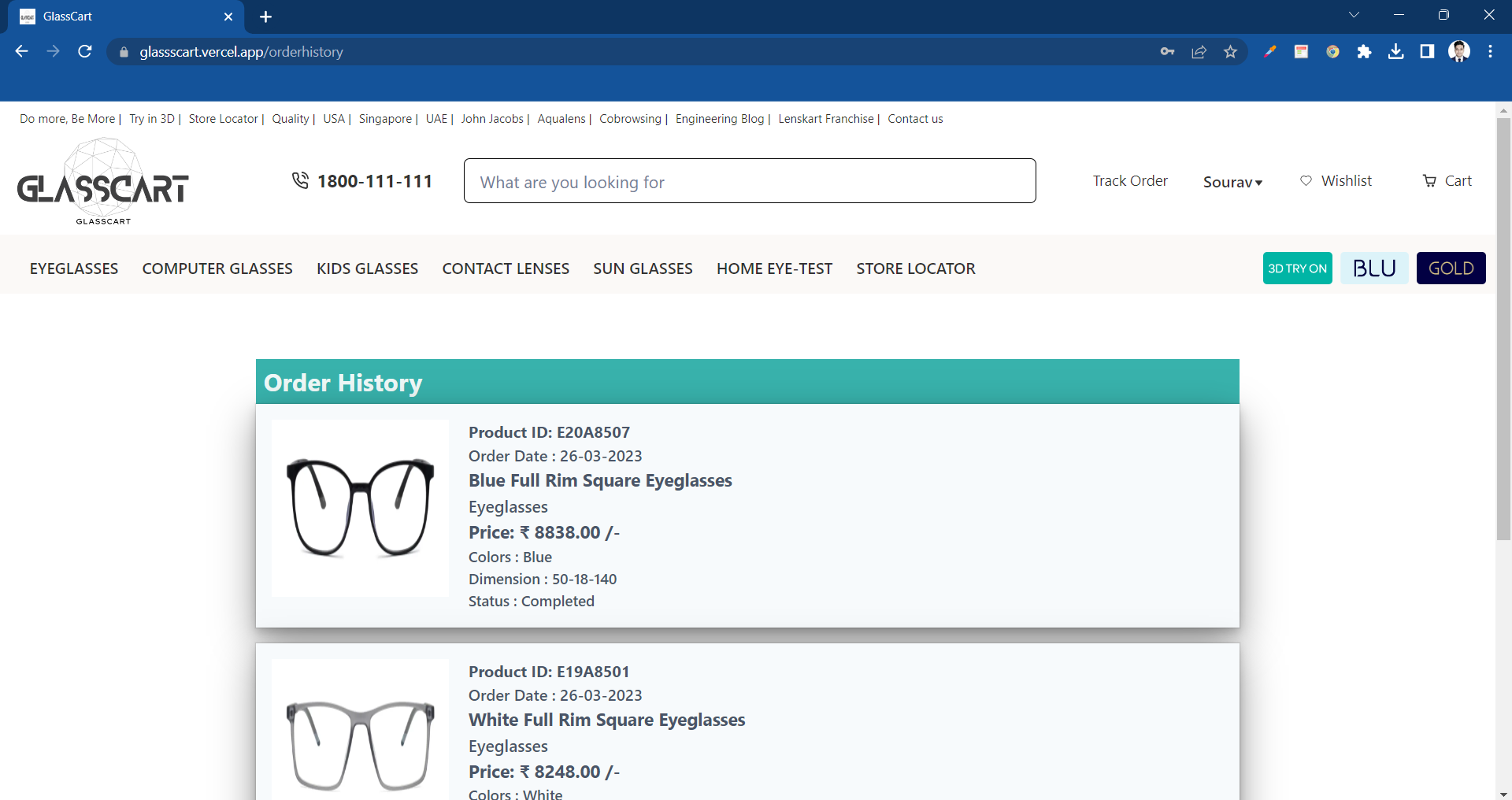
Task: Click Store Locator top link
Action: click(224, 119)
